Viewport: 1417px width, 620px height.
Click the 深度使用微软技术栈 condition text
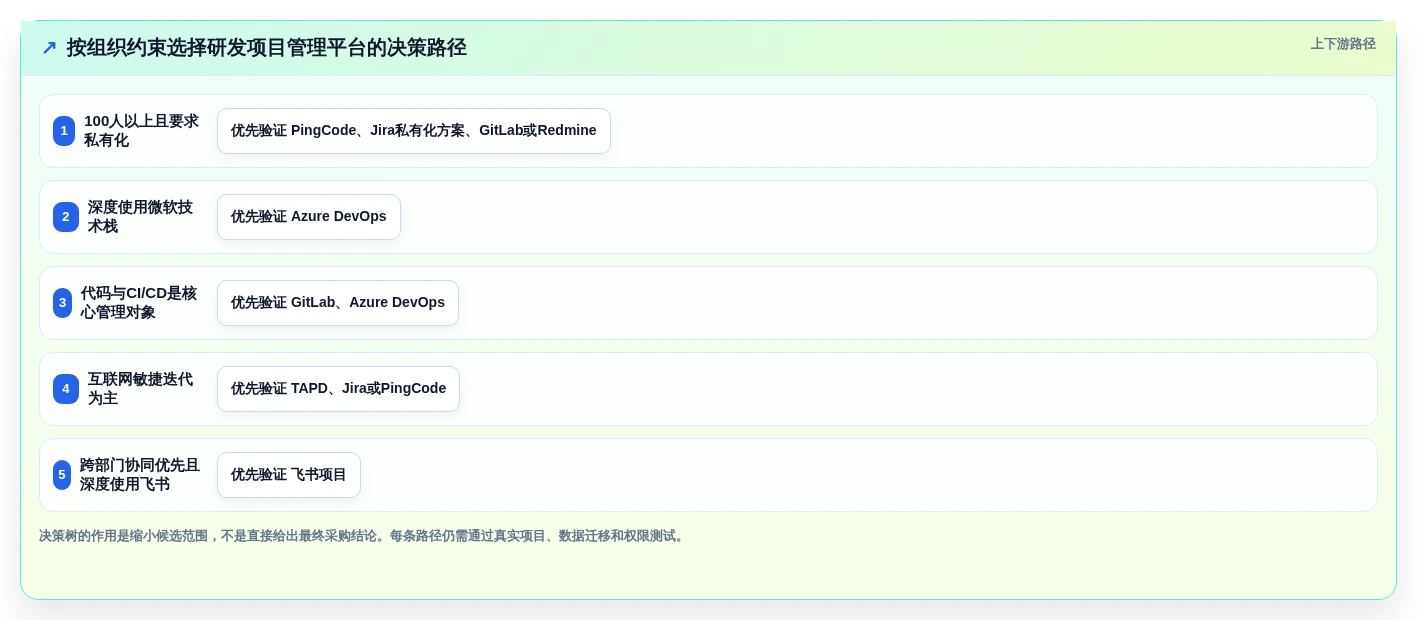point(140,217)
